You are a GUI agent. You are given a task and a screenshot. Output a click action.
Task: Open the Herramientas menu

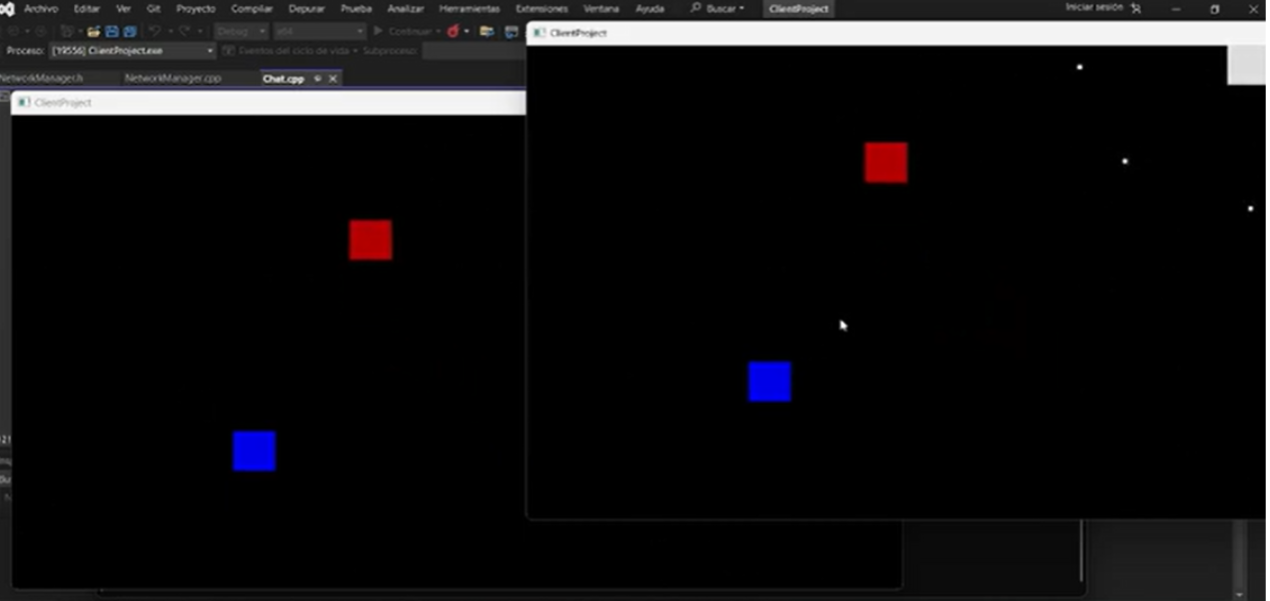click(x=469, y=9)
